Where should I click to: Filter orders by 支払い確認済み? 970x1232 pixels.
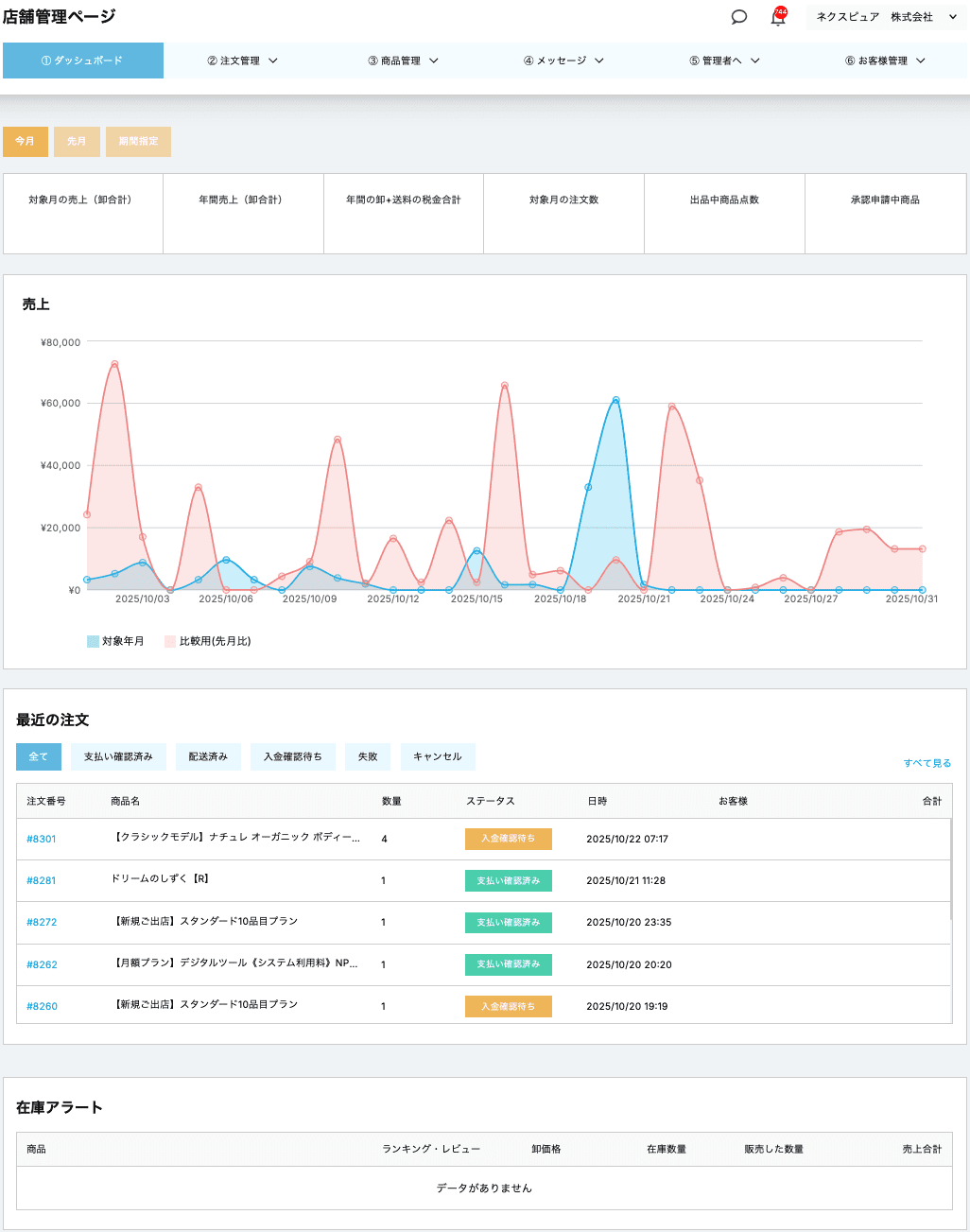118,756
